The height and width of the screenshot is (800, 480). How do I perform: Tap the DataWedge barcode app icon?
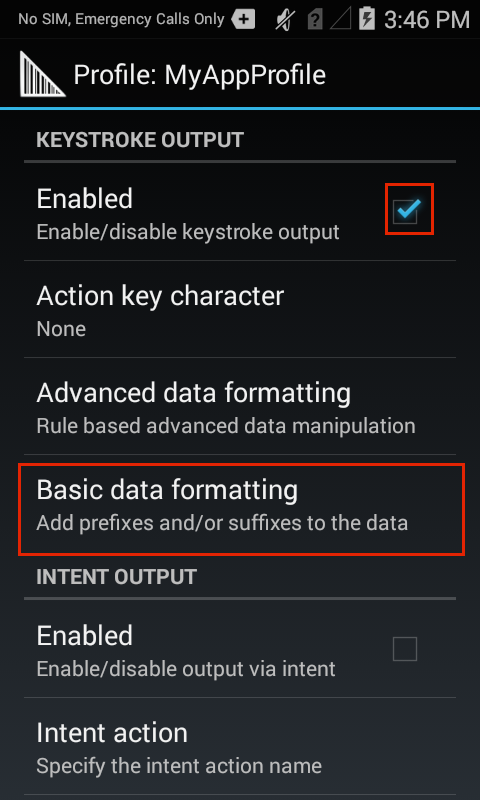click(42, 74)
